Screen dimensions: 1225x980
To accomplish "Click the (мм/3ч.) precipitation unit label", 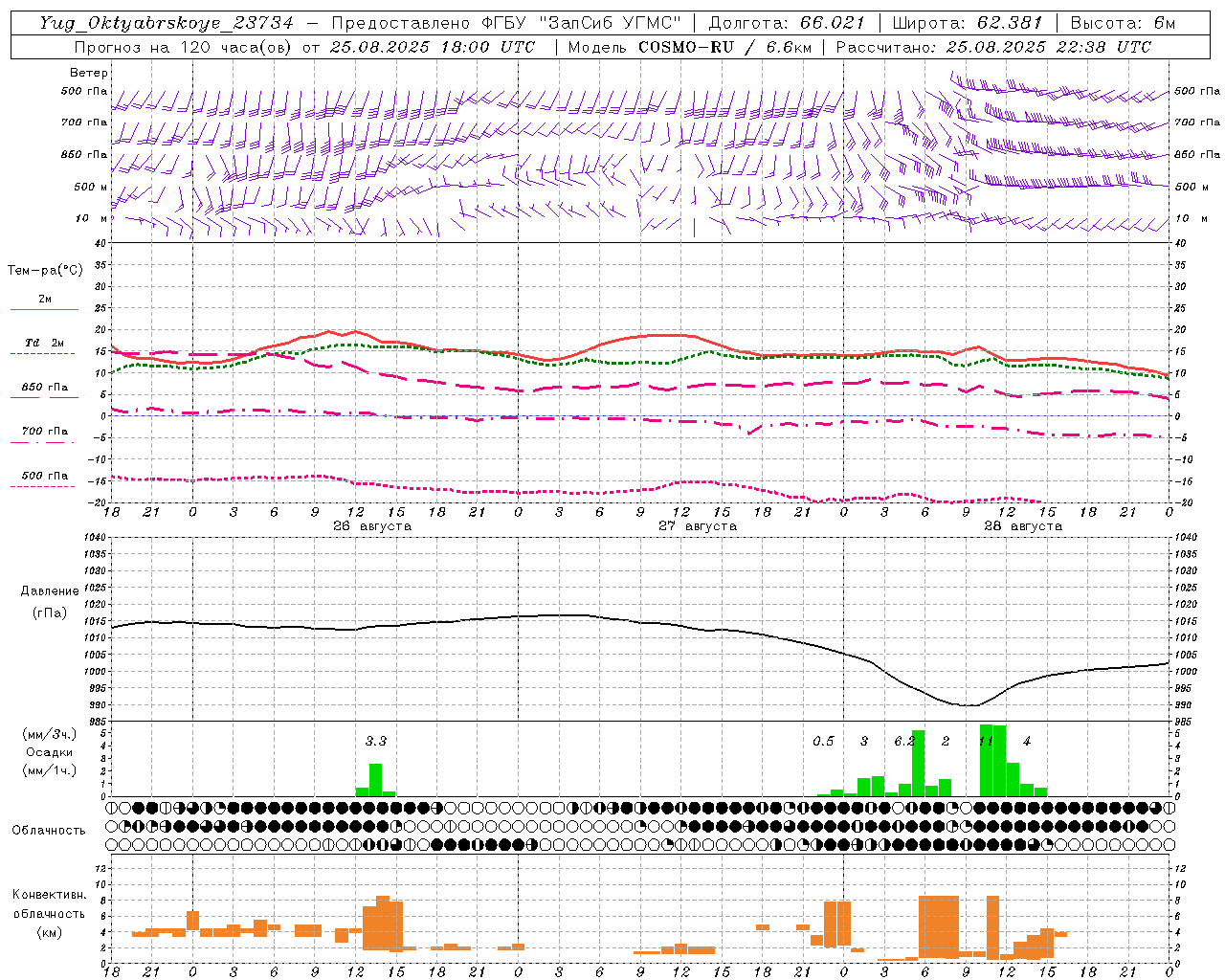I will [x=50, y=734].
